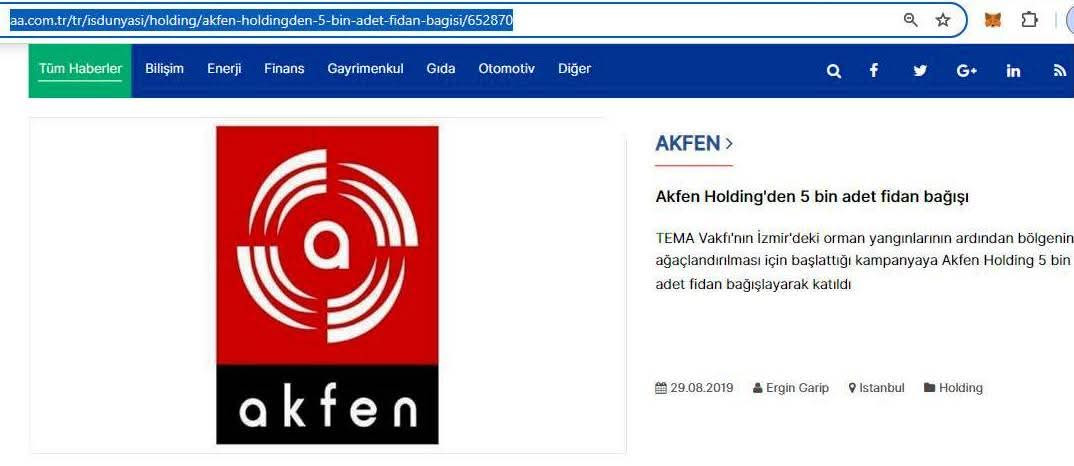Image resolution: width=1074 pixels, height=466 pixels.
Task: Go to the Gayrimenkul section
Action: (365, 69)
